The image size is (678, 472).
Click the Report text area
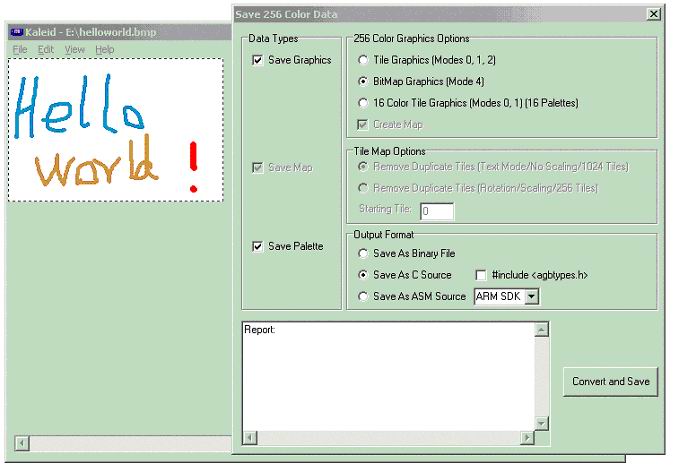click(x=388, y=376)
